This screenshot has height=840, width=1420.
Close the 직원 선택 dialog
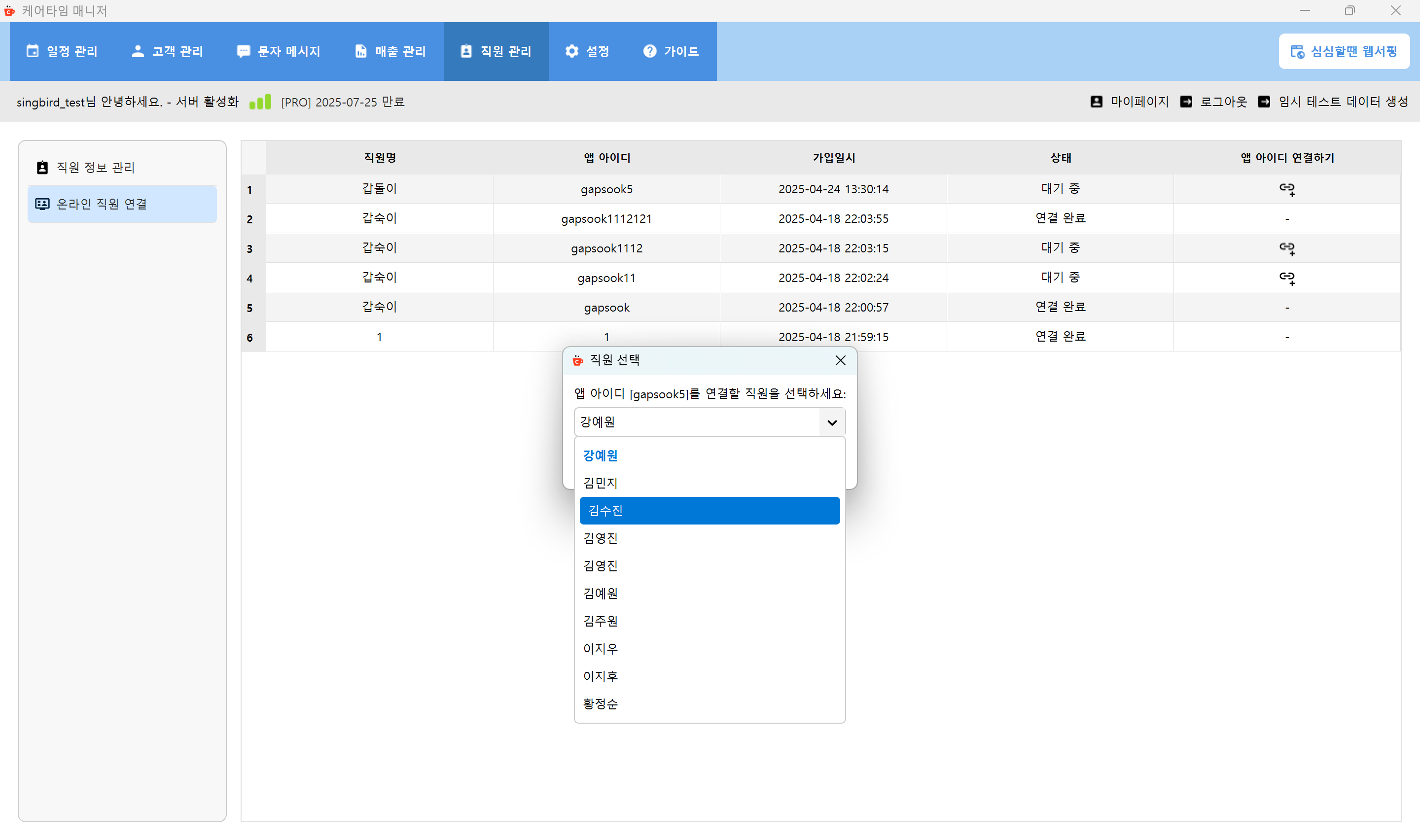(840, 360)
